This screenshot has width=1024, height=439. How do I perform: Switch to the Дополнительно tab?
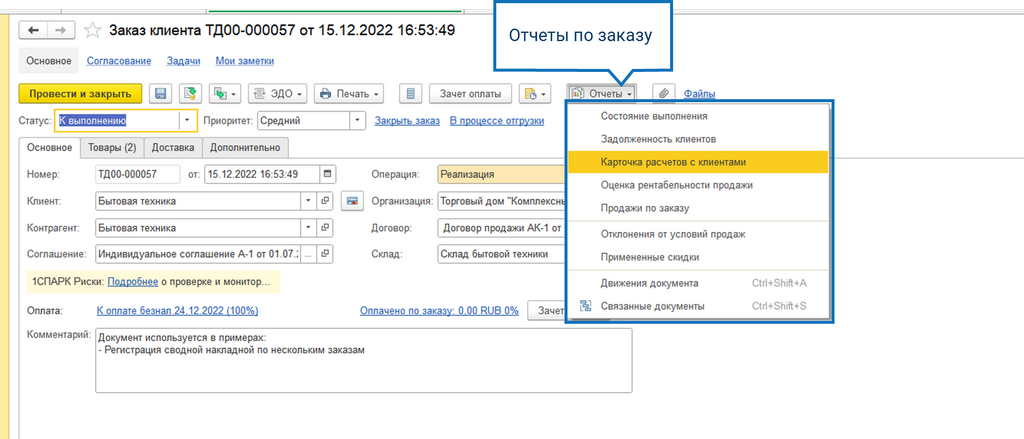click(x=245, y=148)
